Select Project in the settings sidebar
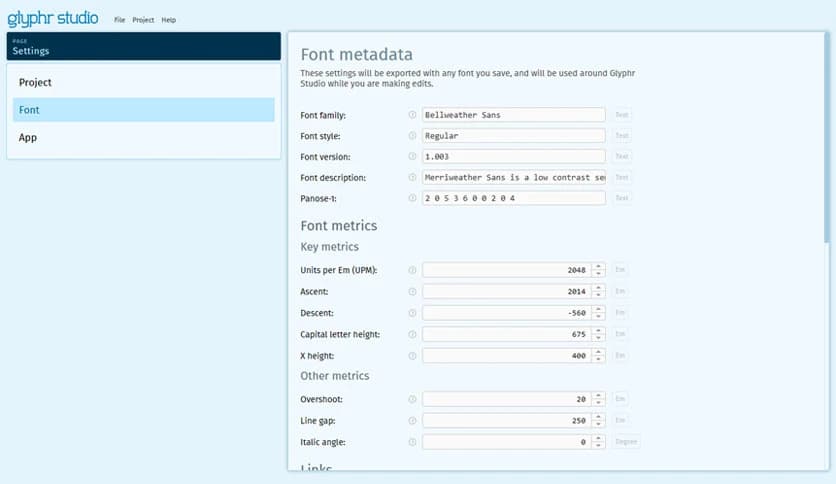Image resolution: width=836 pixels, height=484 pixels. tap(143, 82)
